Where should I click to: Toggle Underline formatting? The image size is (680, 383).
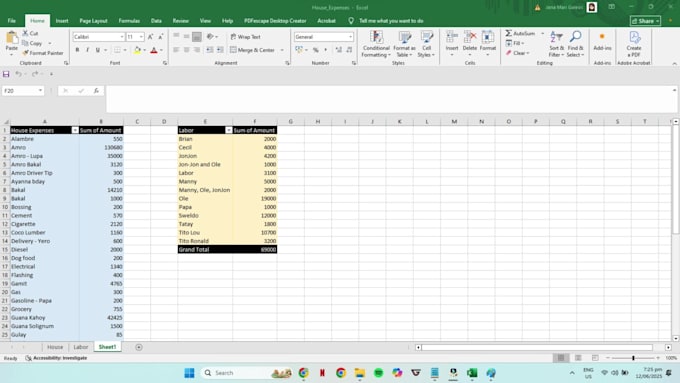click(x=98, y=50)
